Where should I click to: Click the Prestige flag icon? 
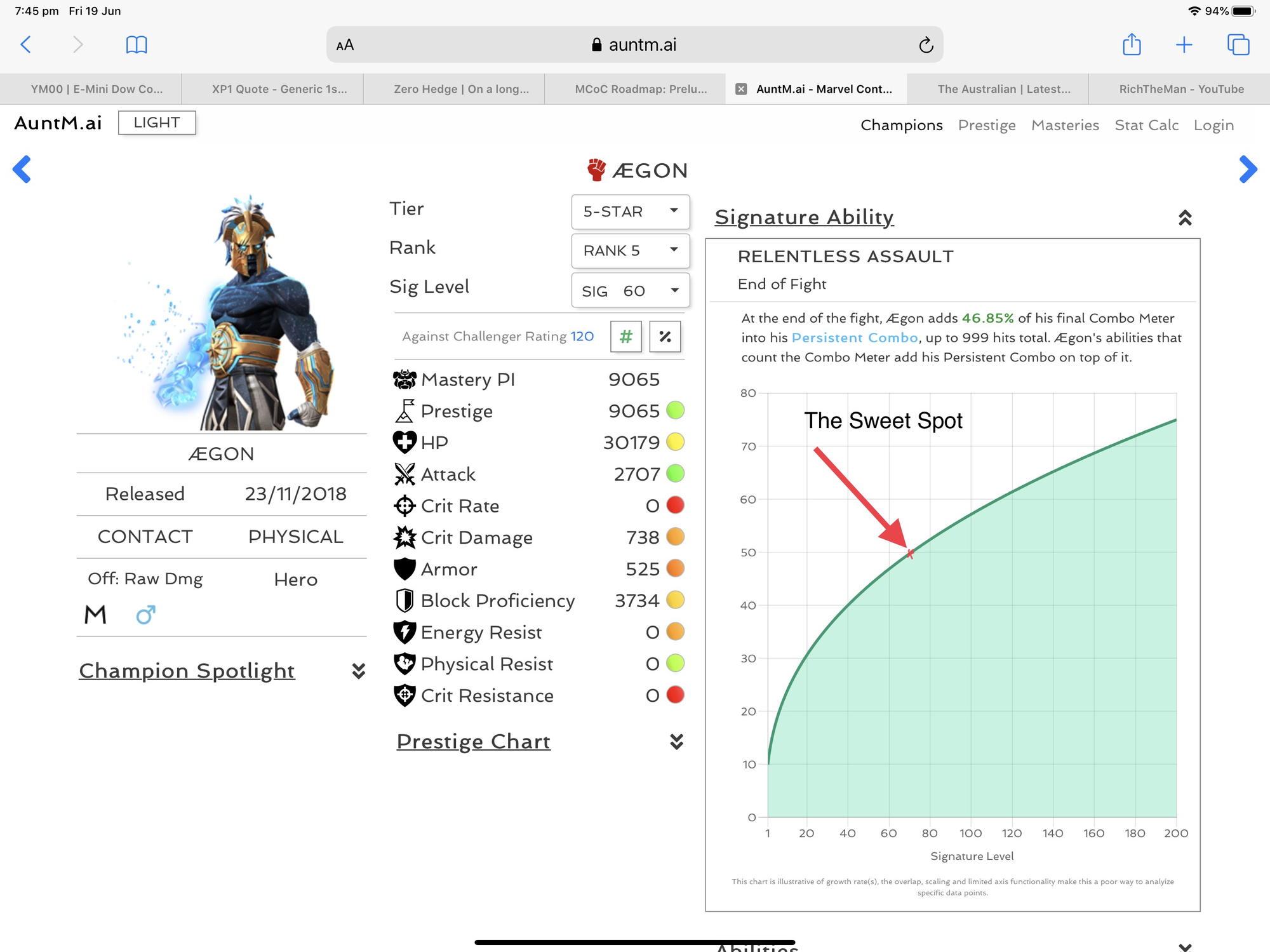404,411
